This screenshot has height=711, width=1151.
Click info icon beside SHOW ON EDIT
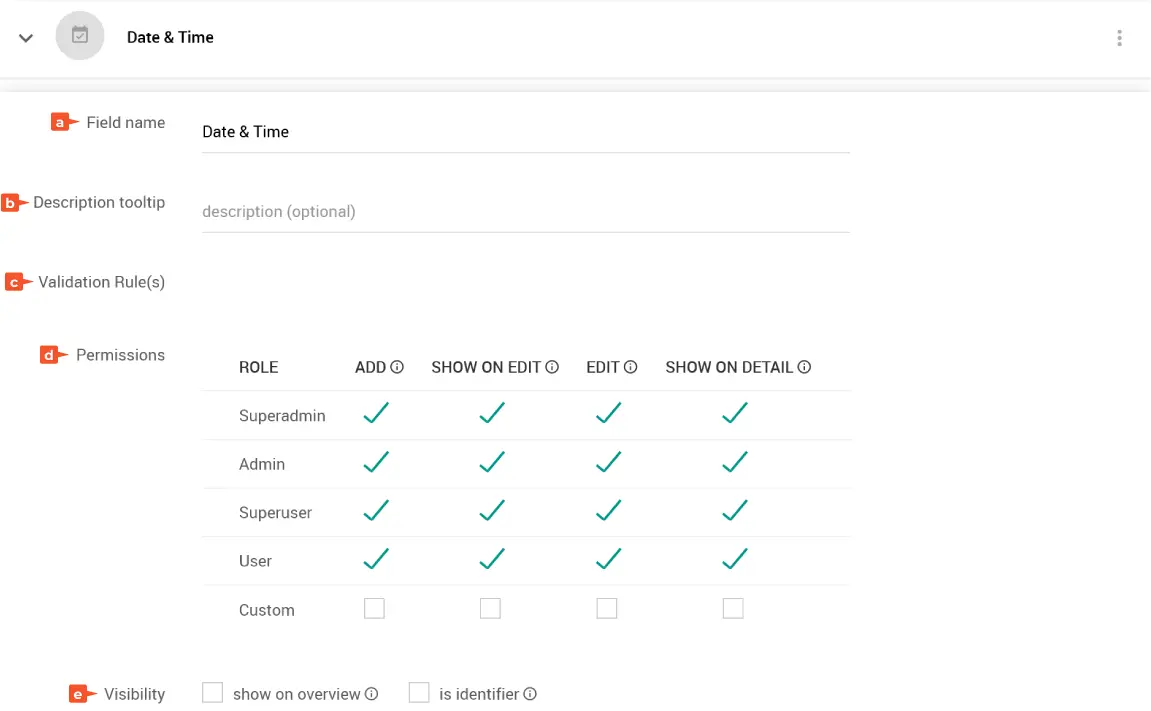pos(552,367)
